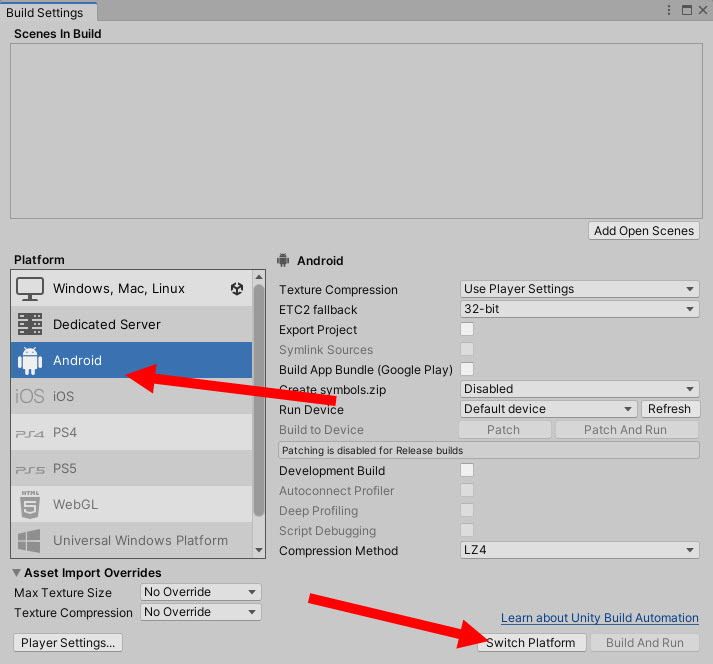Click the Unity logo beside Windows, Mac, Linux
The height and width of the screenshot is (664, 713).
237,289
